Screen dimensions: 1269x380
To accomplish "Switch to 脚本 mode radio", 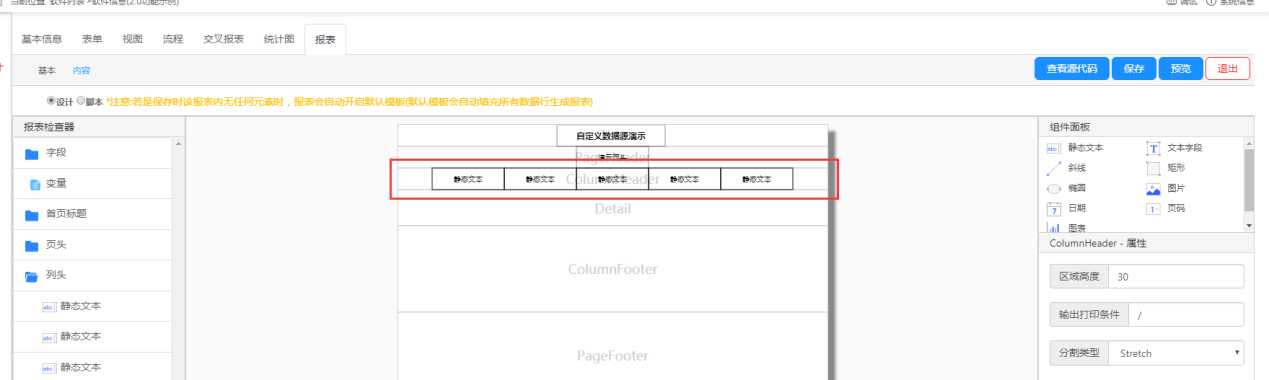I will point(81,101).
